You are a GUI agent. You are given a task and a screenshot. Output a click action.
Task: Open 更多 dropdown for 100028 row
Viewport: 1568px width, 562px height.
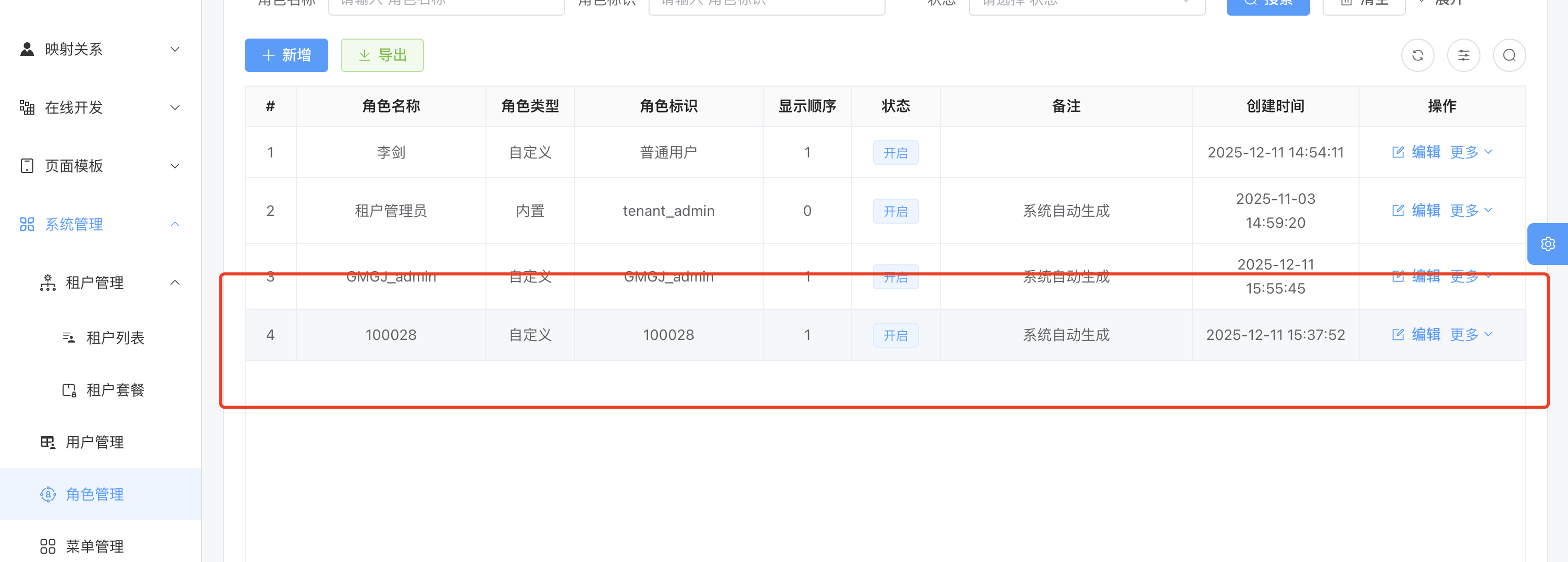pos(1471,335)
